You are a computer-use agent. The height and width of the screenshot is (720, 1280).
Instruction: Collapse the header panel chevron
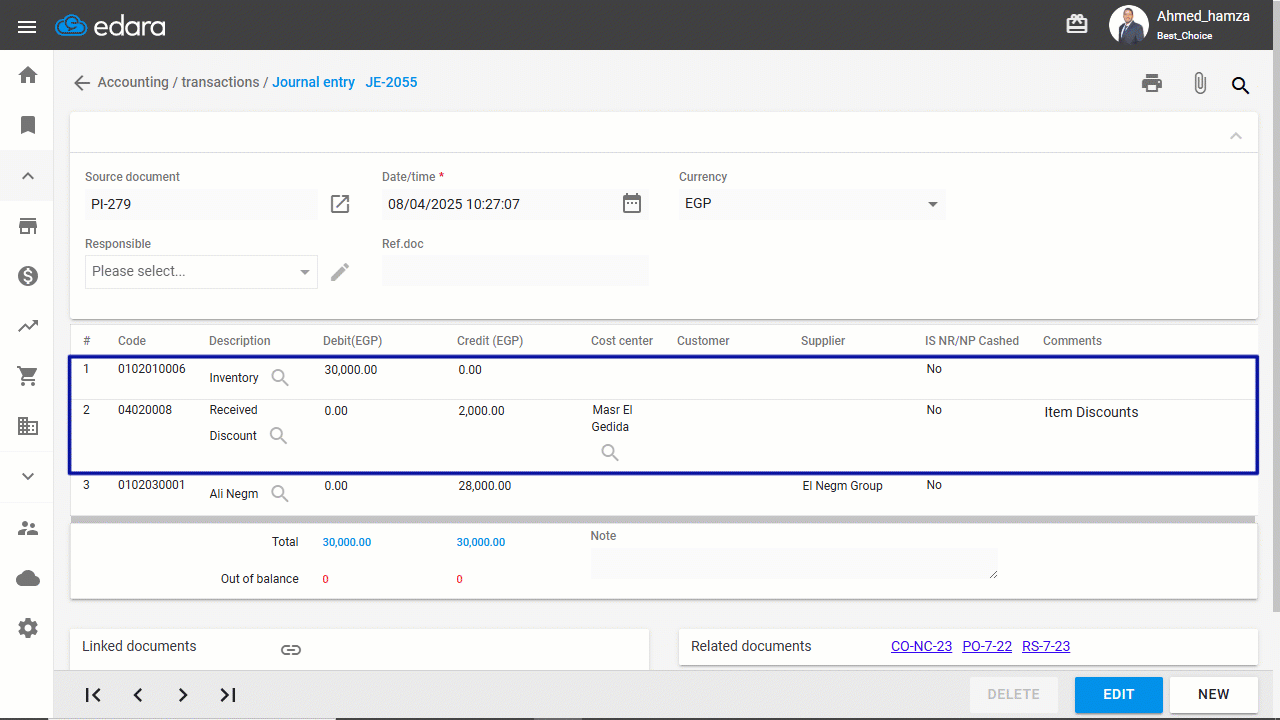pyautogui.click(x=1236, y=135)
